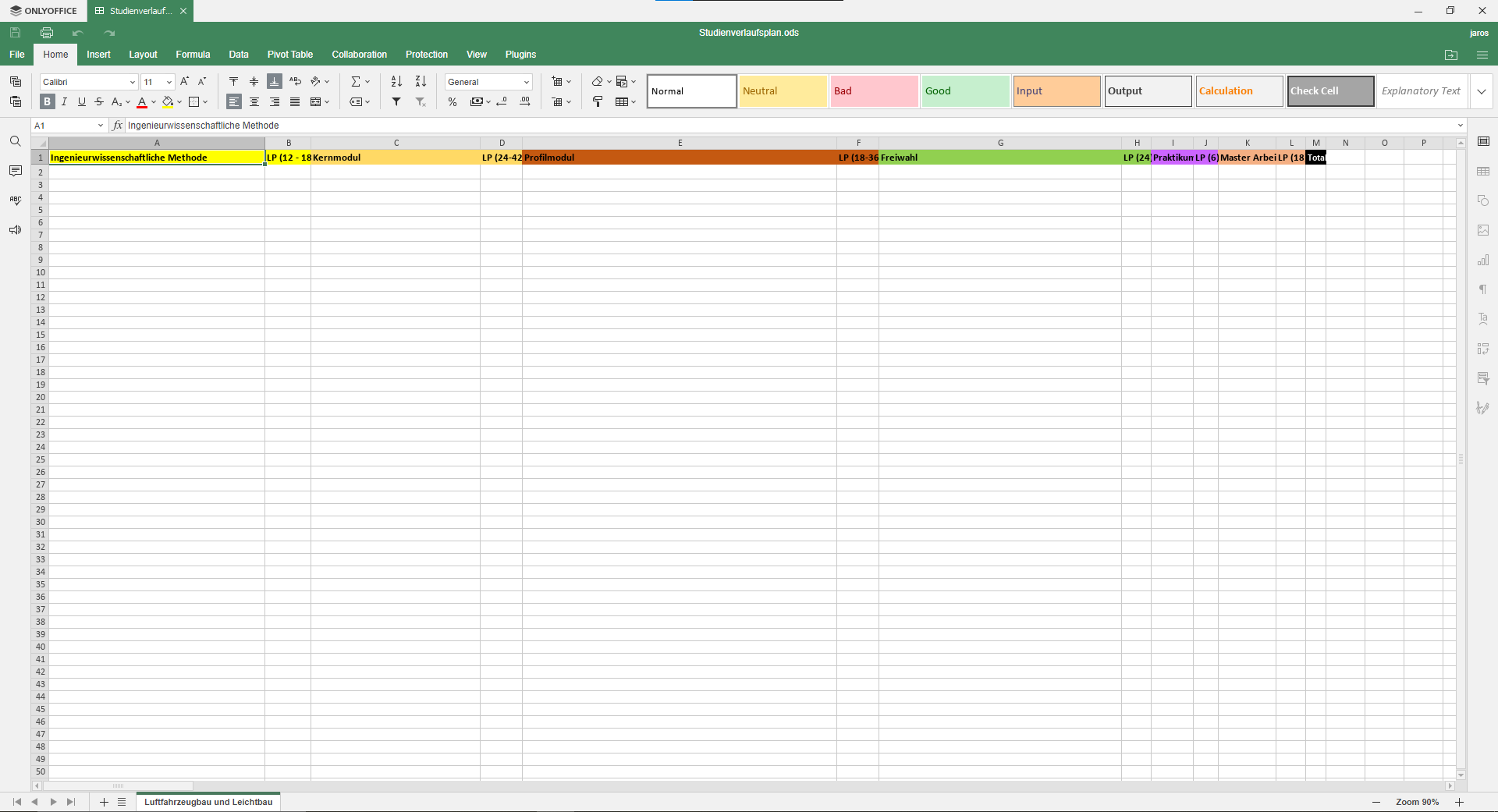Decrease font size icon

[x=202, y=81]
